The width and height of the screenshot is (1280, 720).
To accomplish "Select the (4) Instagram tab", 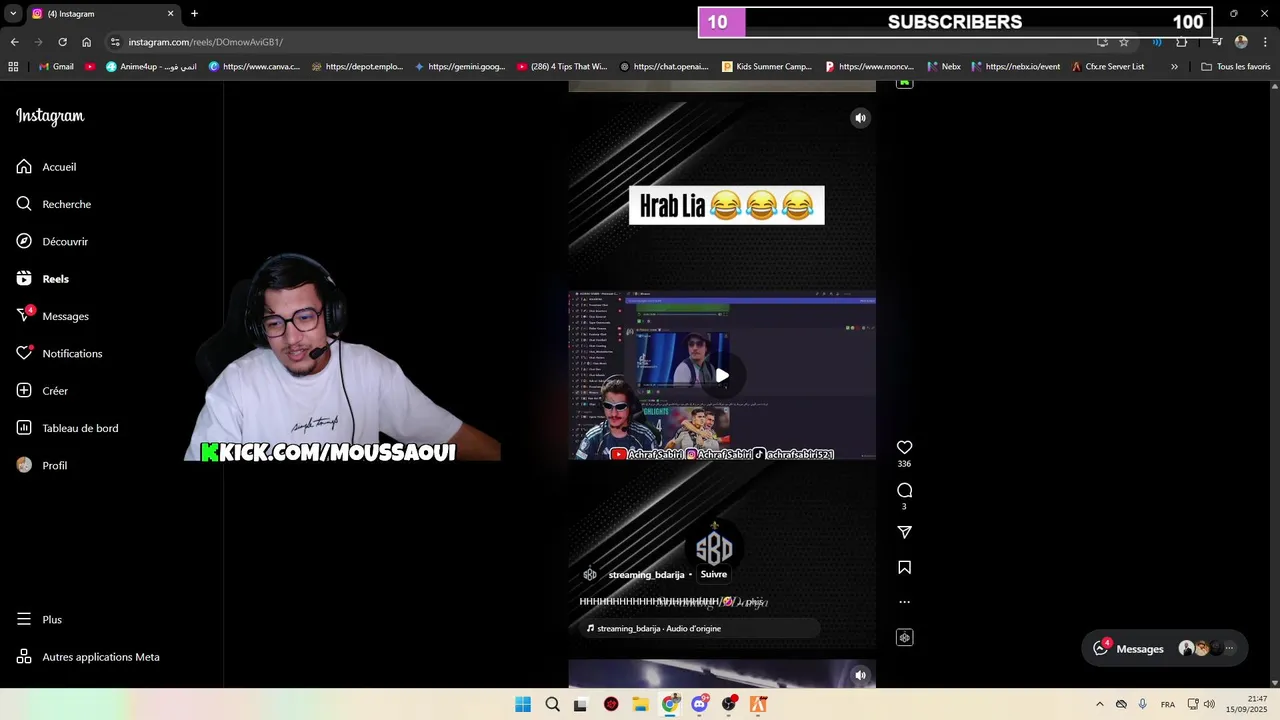I will [103, 14].
